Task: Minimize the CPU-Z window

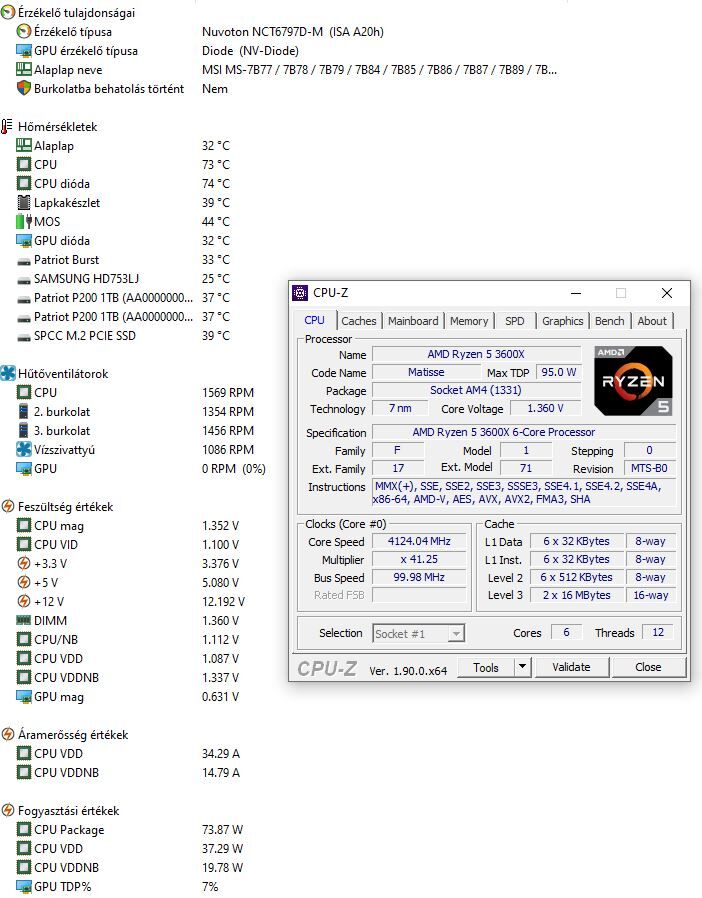Action: click(x=576, y=293)
